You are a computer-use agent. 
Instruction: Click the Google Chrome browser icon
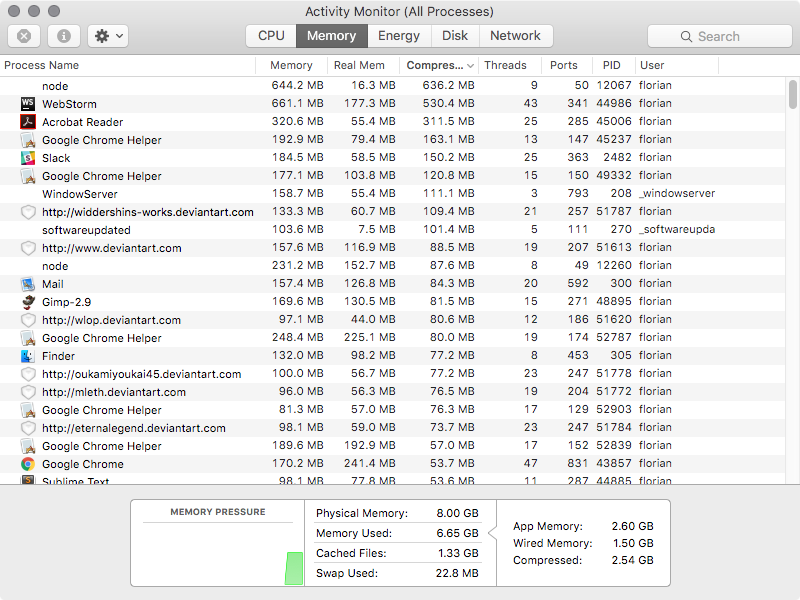(28, 464)
